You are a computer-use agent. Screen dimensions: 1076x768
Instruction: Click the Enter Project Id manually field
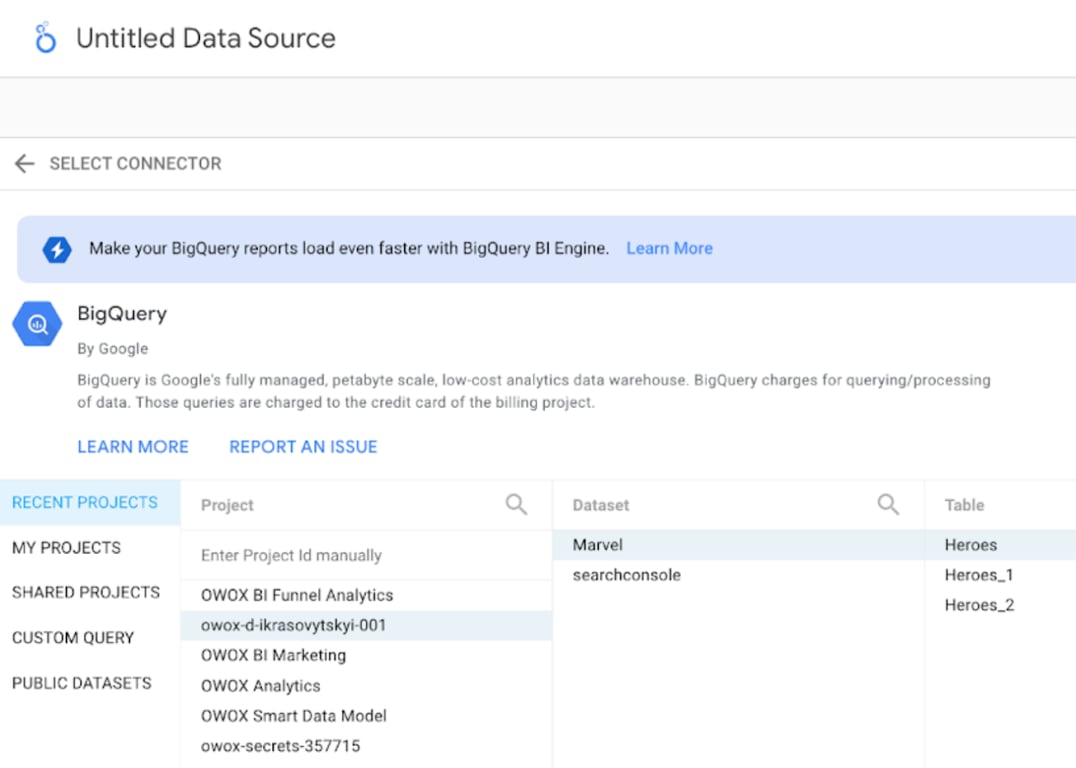[x=366, y=555]
